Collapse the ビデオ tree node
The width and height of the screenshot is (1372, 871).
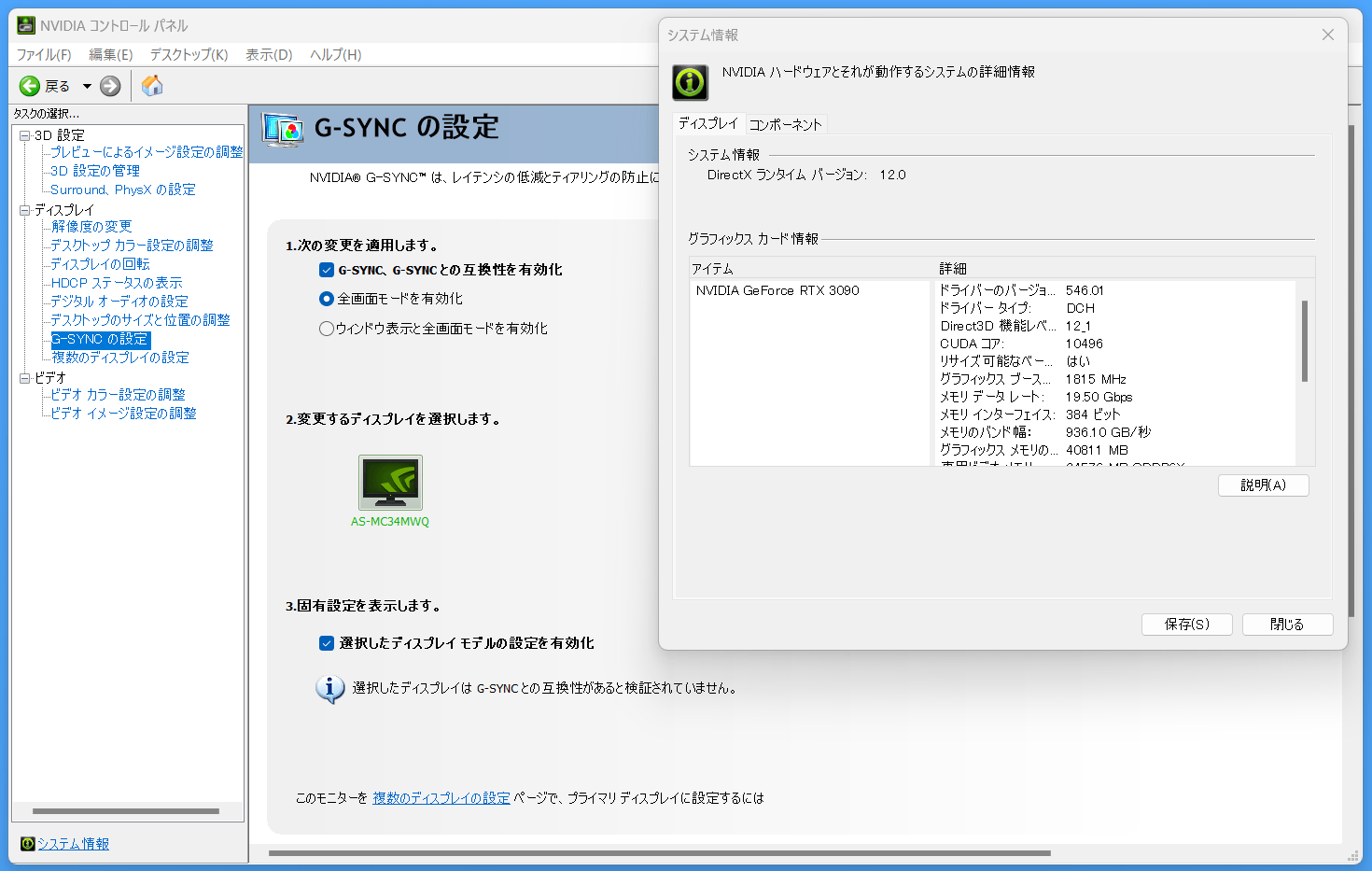coord(25,378)
